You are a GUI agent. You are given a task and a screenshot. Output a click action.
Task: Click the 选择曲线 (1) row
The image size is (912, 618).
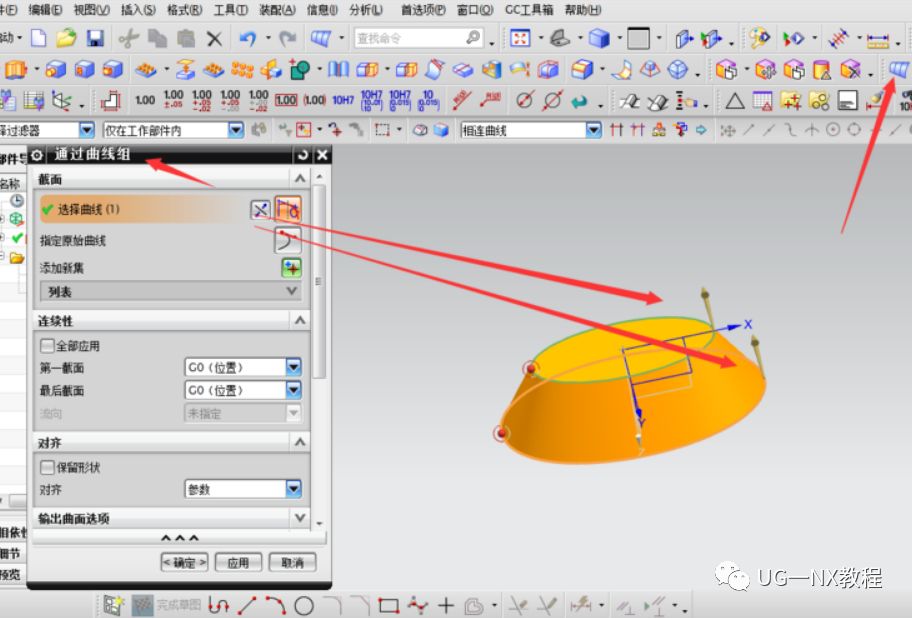click(145, 209)
